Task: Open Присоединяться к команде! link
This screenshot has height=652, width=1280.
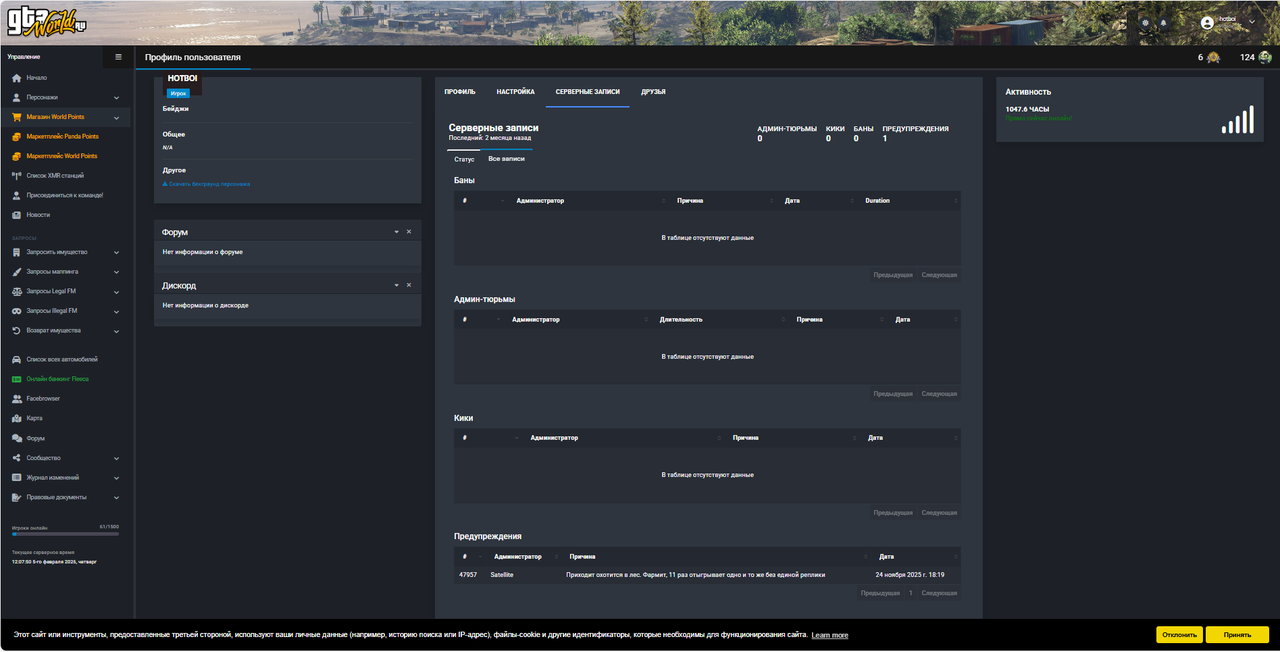Action: click(65, 196)
